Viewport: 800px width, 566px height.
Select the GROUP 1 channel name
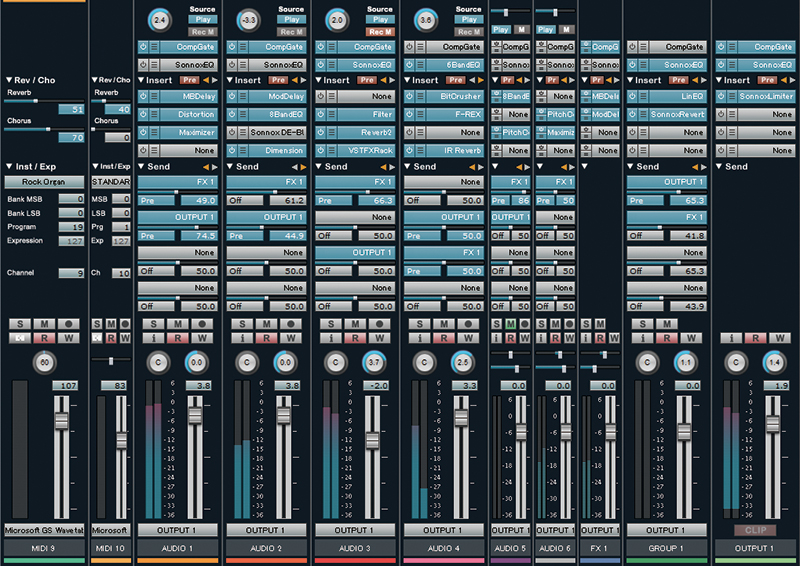pos(666,548)
